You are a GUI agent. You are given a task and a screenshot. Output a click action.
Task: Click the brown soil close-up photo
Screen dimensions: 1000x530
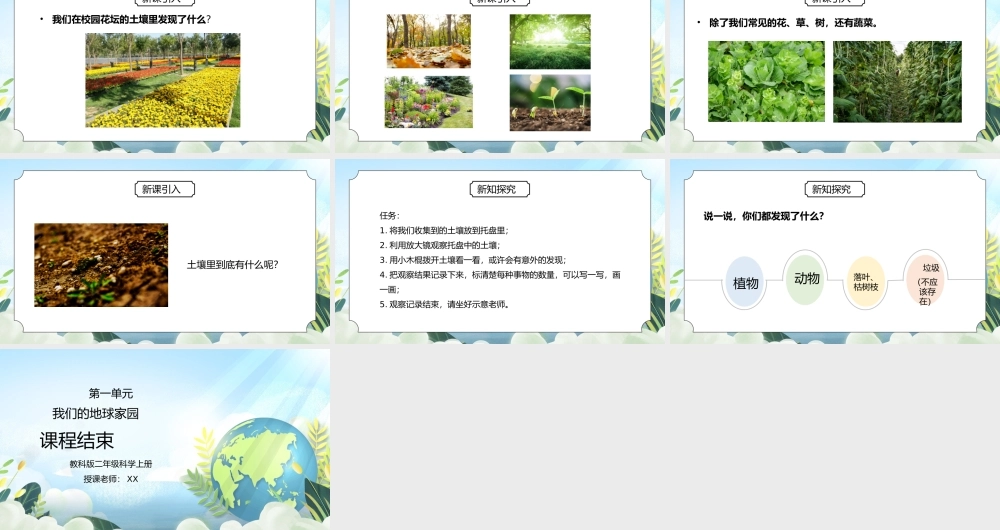click(x=101, y=265)
